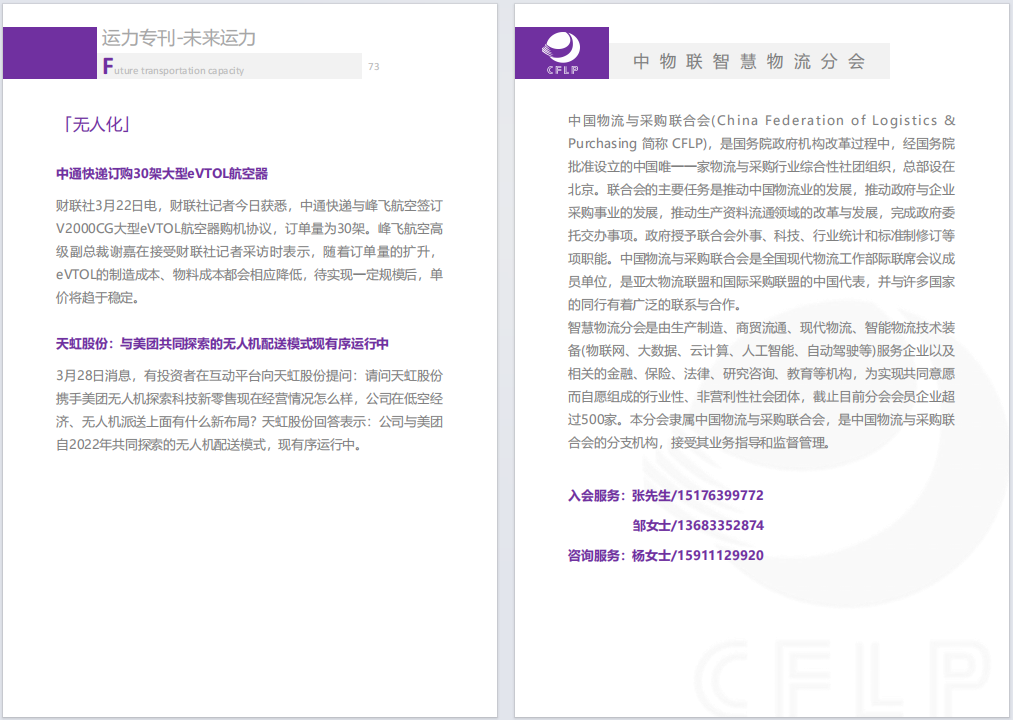Click the contact line '咨询服务：杨女士/15911129920'
1013x720 pixels.
(665, 555)
